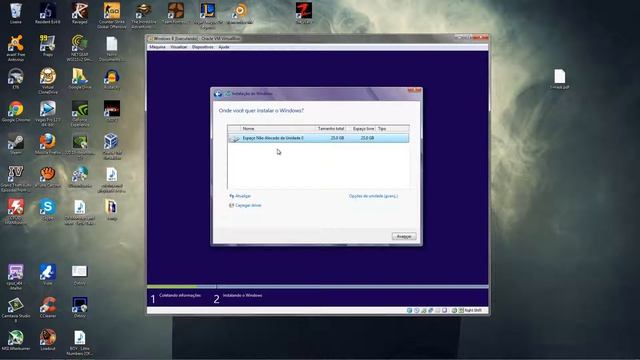
Task: Open the Google Drive folder shortcut
Action: point(80,79)
